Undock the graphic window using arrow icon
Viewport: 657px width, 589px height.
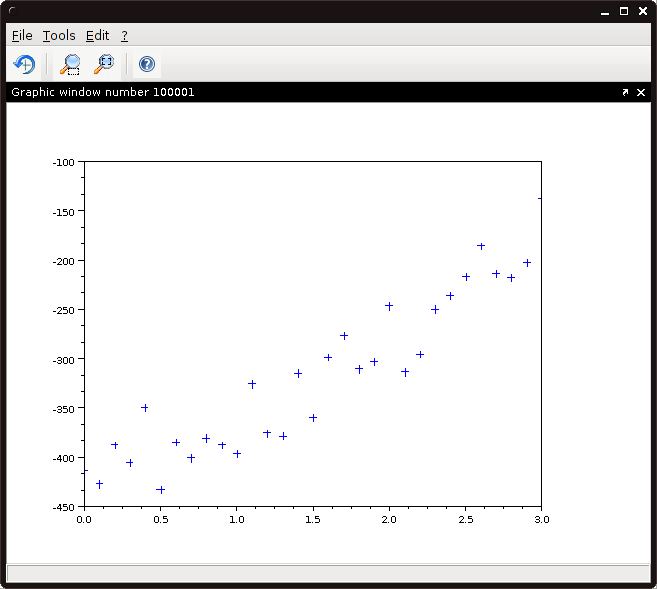click(625, 92)
